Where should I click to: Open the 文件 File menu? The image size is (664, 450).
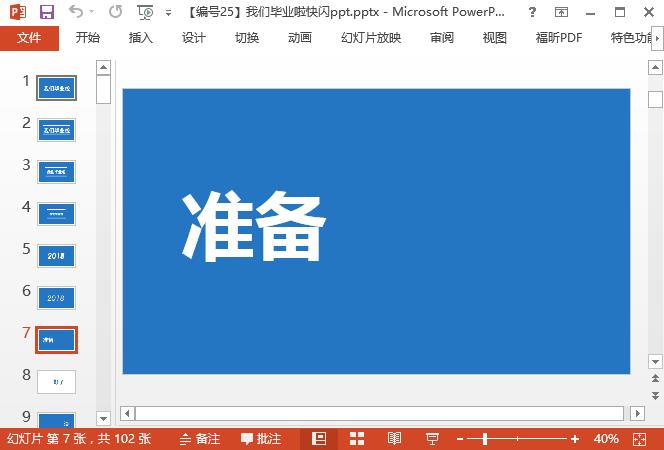pos(29,38)
